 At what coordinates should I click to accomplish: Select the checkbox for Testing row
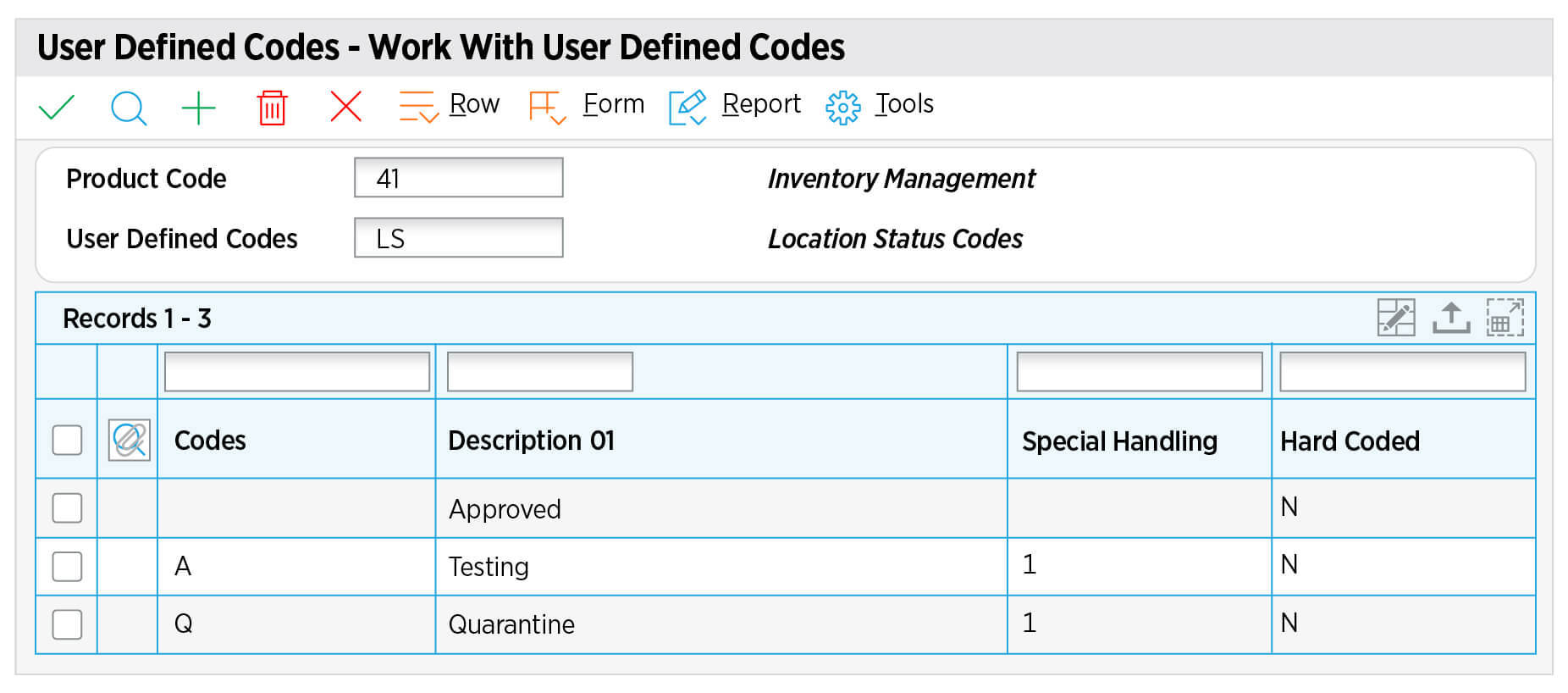pos(68,566)
